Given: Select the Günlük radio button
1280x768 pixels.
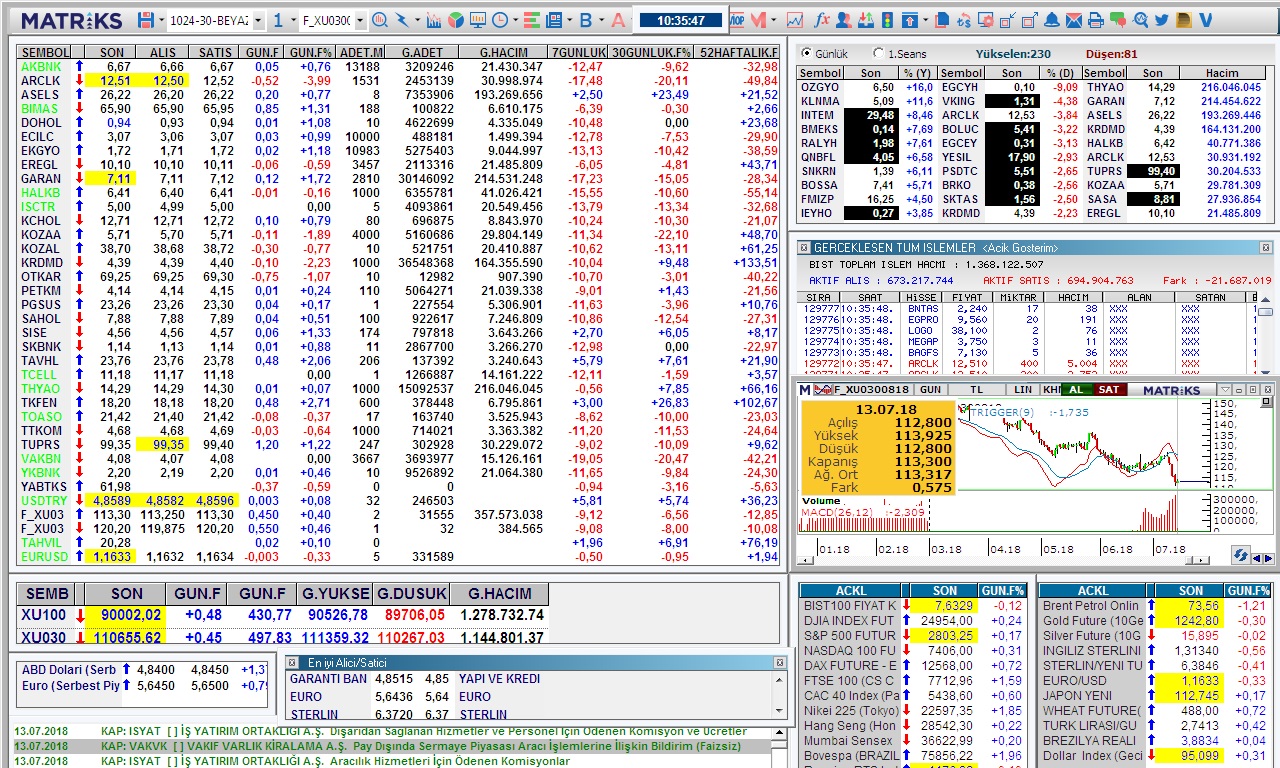Looking at the screenshot, I should [x=807, y=54].
